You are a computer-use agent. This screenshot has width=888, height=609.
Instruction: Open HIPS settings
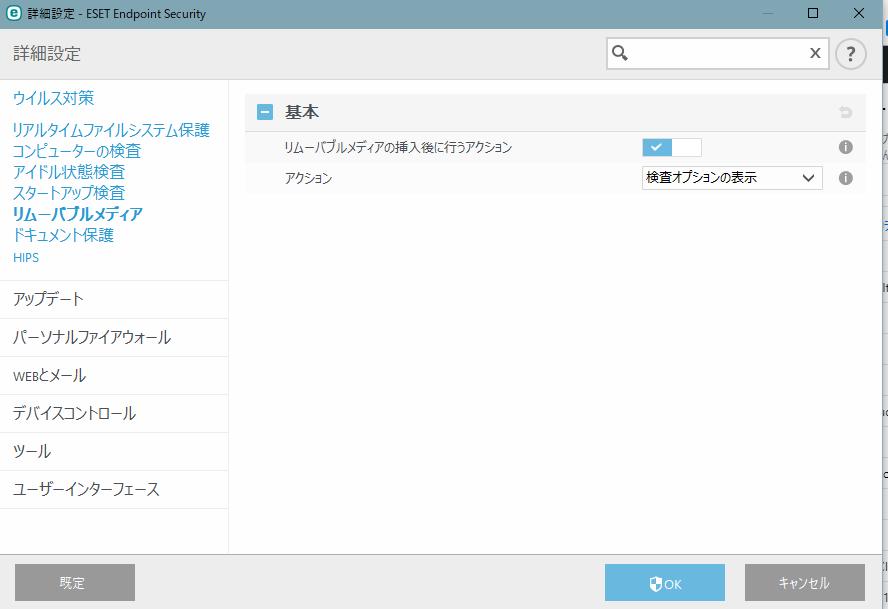[26, 258]
